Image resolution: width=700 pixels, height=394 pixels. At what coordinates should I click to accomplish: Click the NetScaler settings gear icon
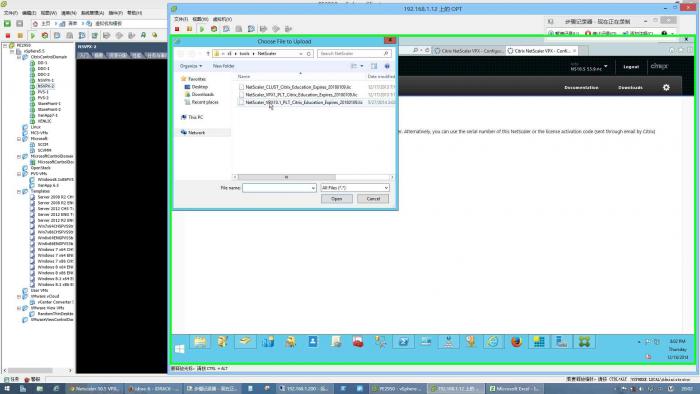666,87
